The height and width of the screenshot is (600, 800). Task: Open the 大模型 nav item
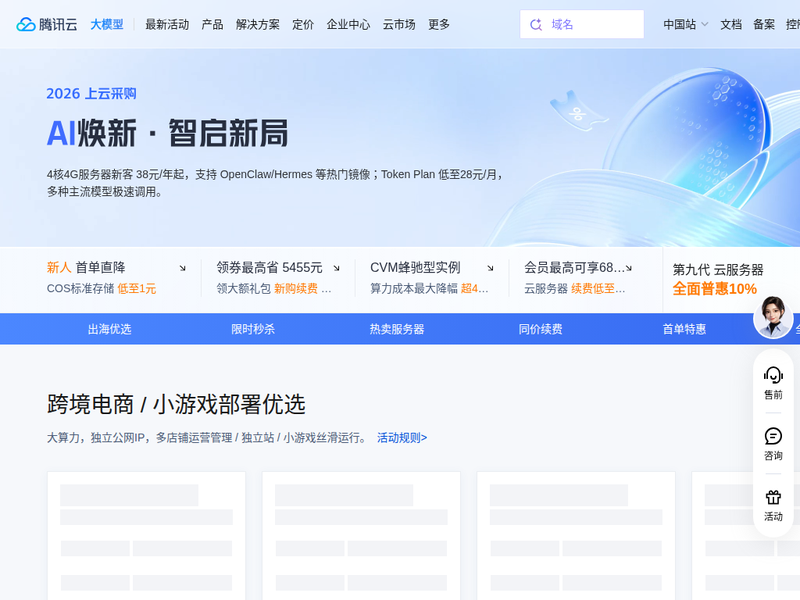(x=107, y=24)
